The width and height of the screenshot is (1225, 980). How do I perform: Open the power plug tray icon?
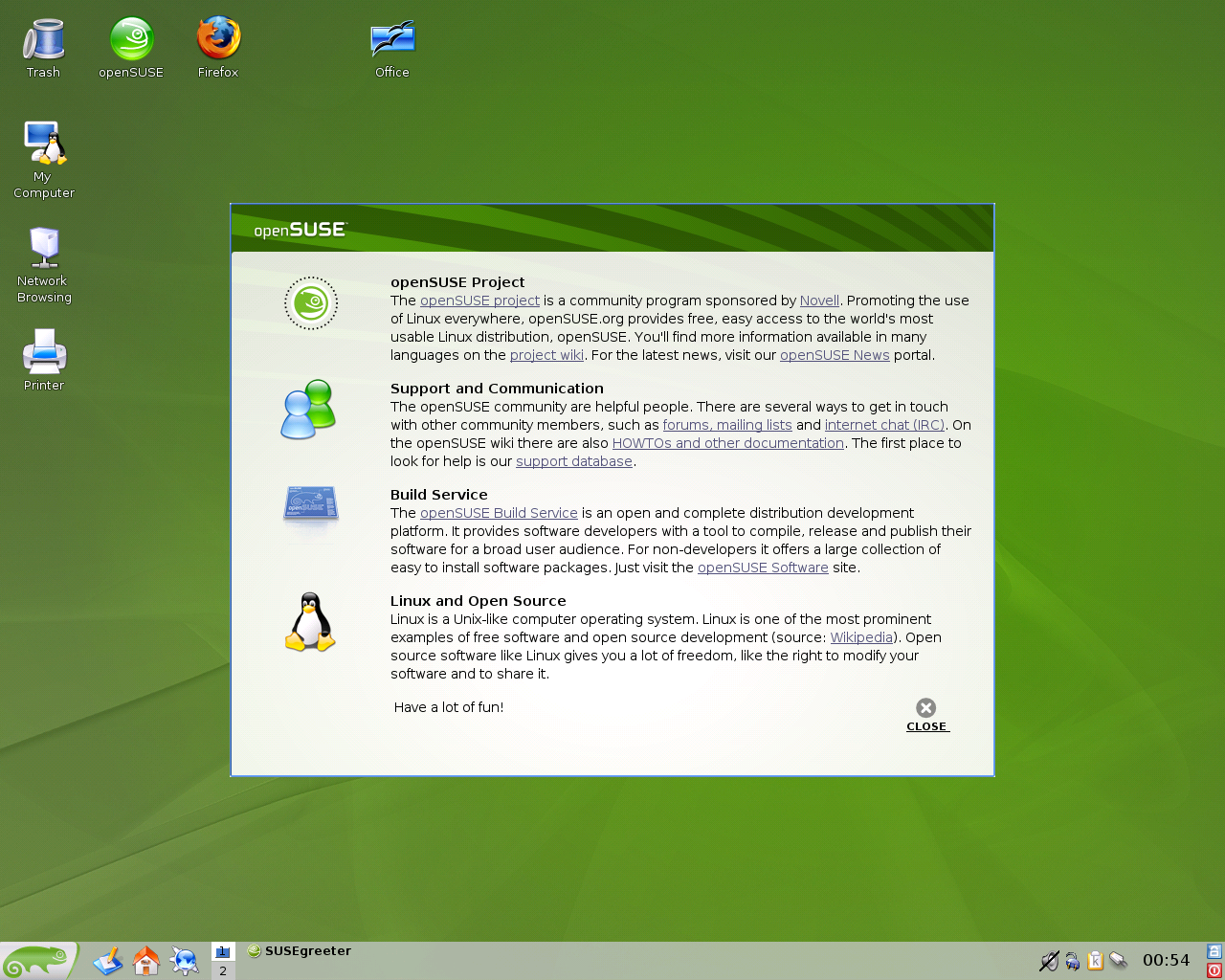click(x=1072, y=961)
